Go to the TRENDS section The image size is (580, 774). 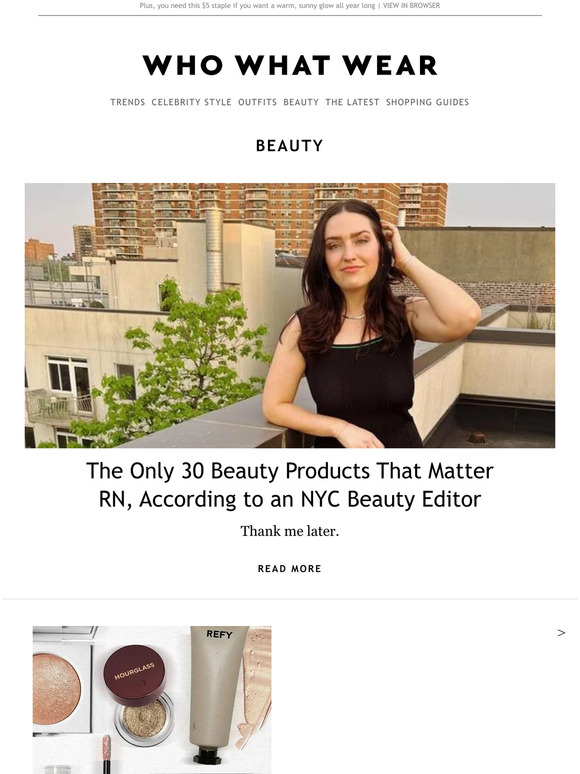point(128,102)
